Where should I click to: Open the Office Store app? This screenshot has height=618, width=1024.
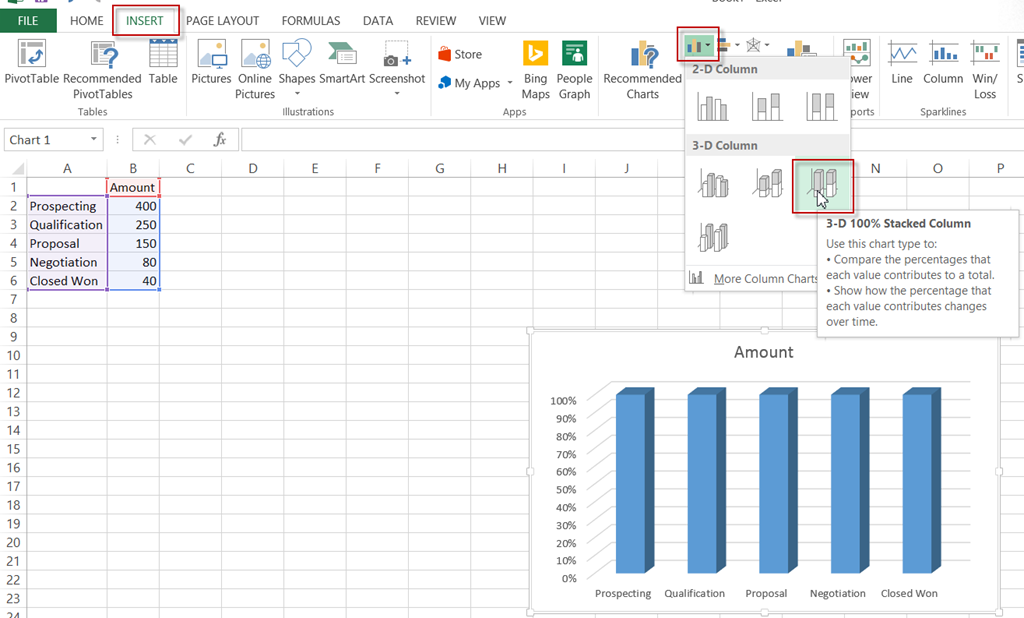click(x=460, y=54)
